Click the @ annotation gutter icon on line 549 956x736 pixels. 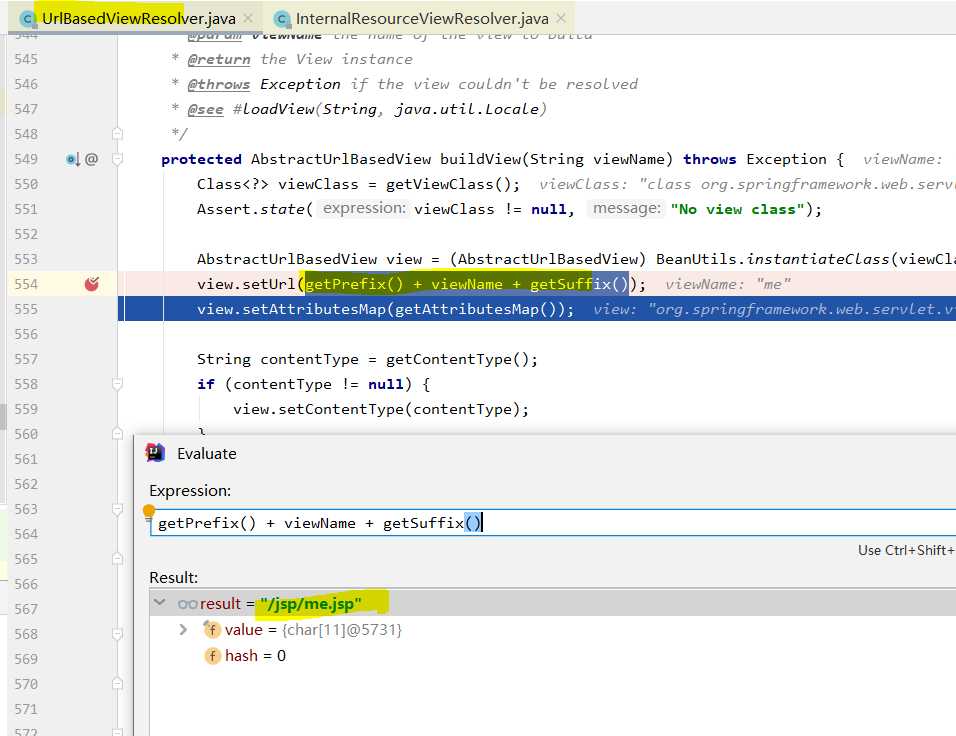pos(91,159)
